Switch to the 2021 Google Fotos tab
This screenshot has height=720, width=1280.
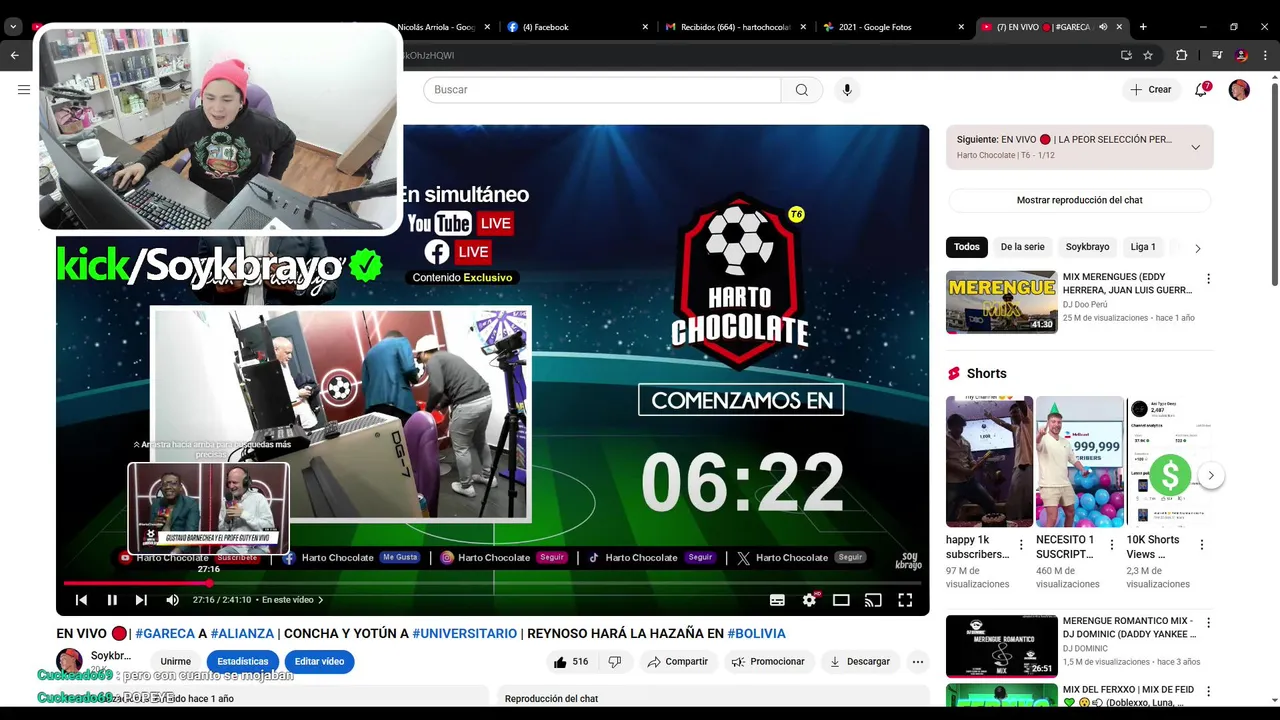point(893,27)
